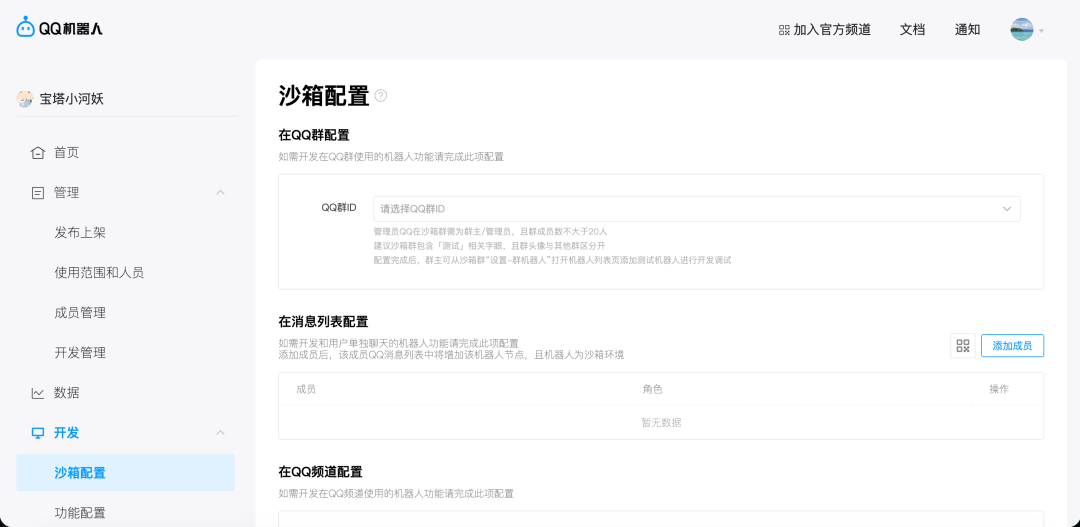Open the user avatar menu
Image resolution: width=1080 pixels, height=527 pixels.
(1022, 30)
